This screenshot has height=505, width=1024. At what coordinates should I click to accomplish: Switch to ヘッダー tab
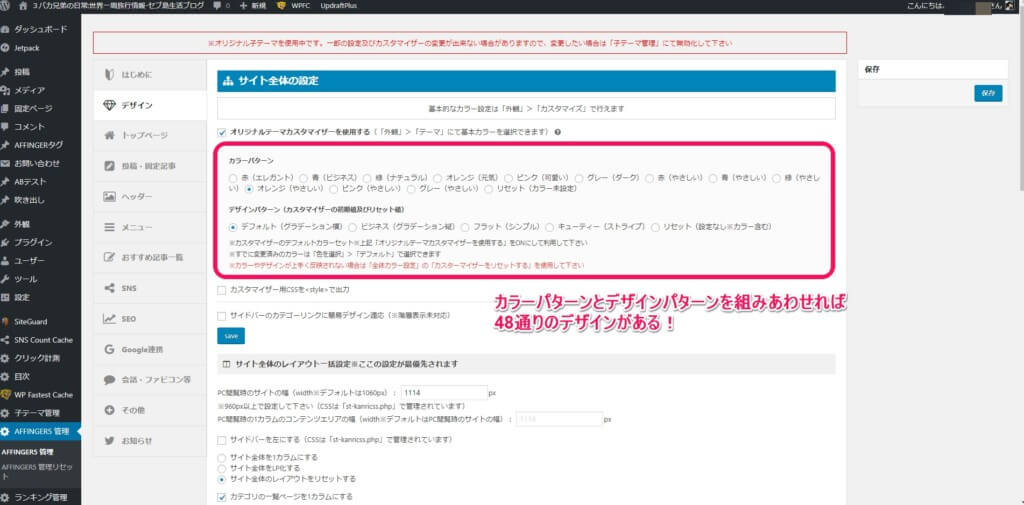150,197
